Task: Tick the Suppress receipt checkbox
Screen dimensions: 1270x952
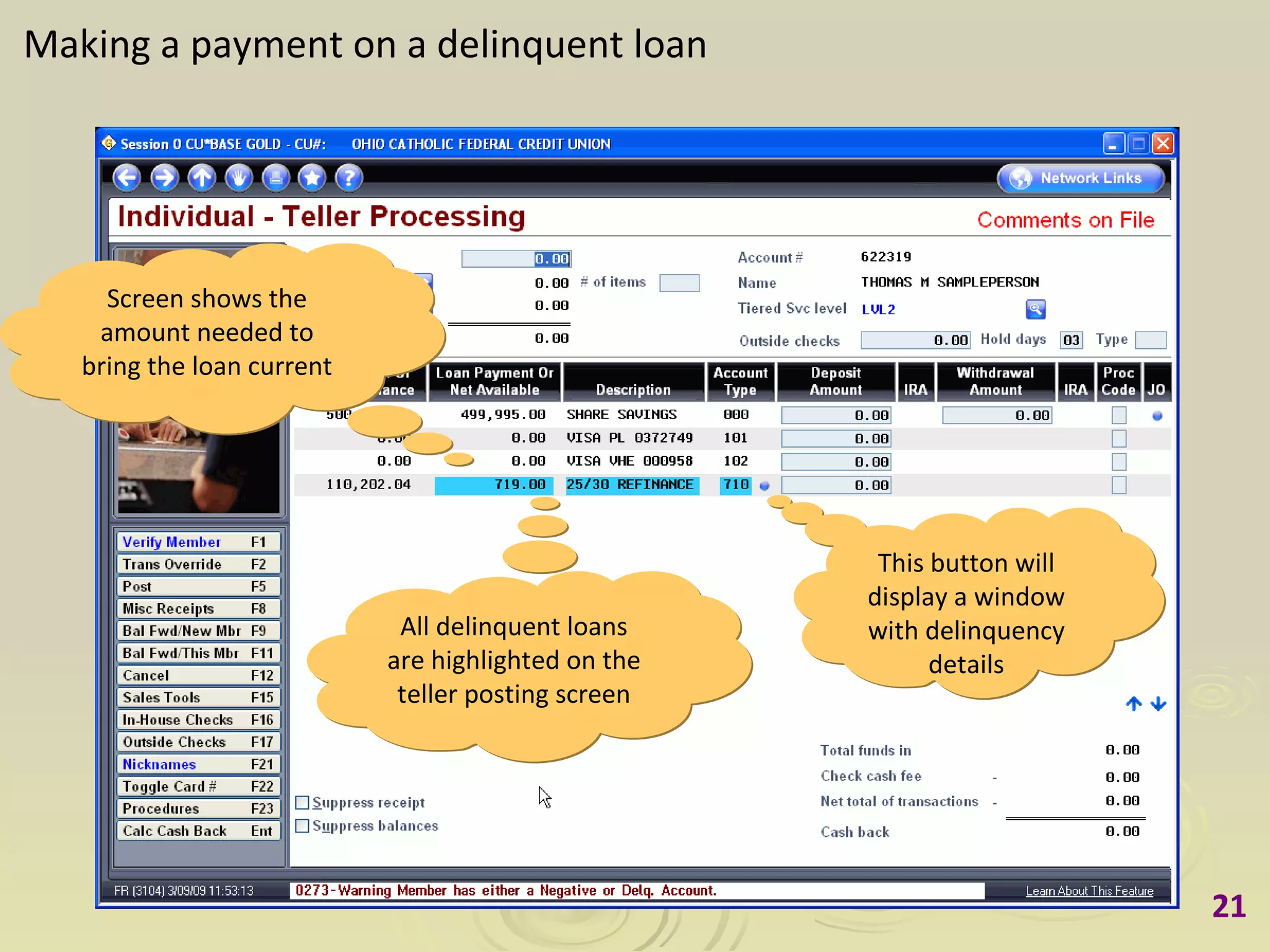Action: [x=302, y=803]
